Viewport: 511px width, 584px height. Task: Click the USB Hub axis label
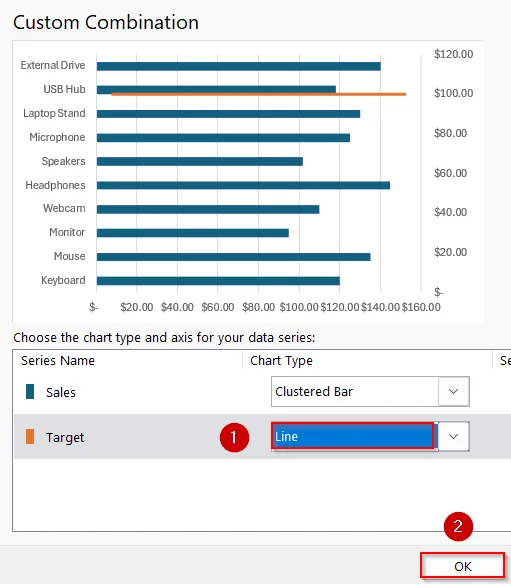(64, 89)
